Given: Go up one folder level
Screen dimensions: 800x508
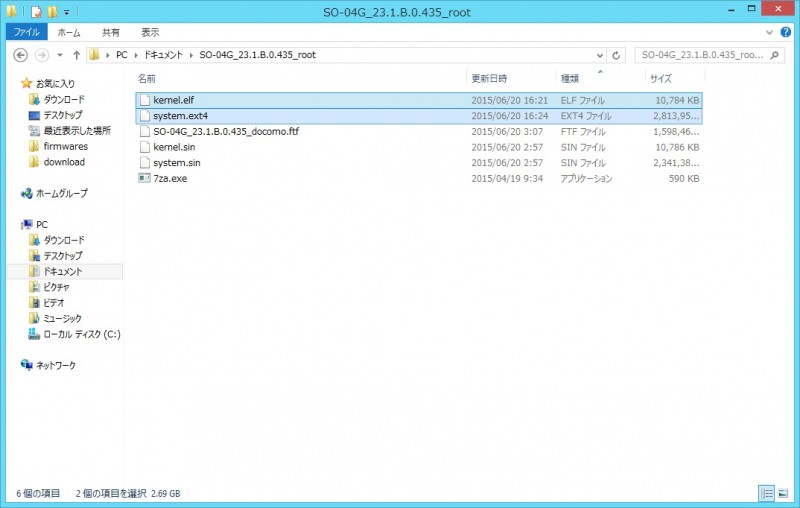Looking at the screenshot, I should pos(77,55).
